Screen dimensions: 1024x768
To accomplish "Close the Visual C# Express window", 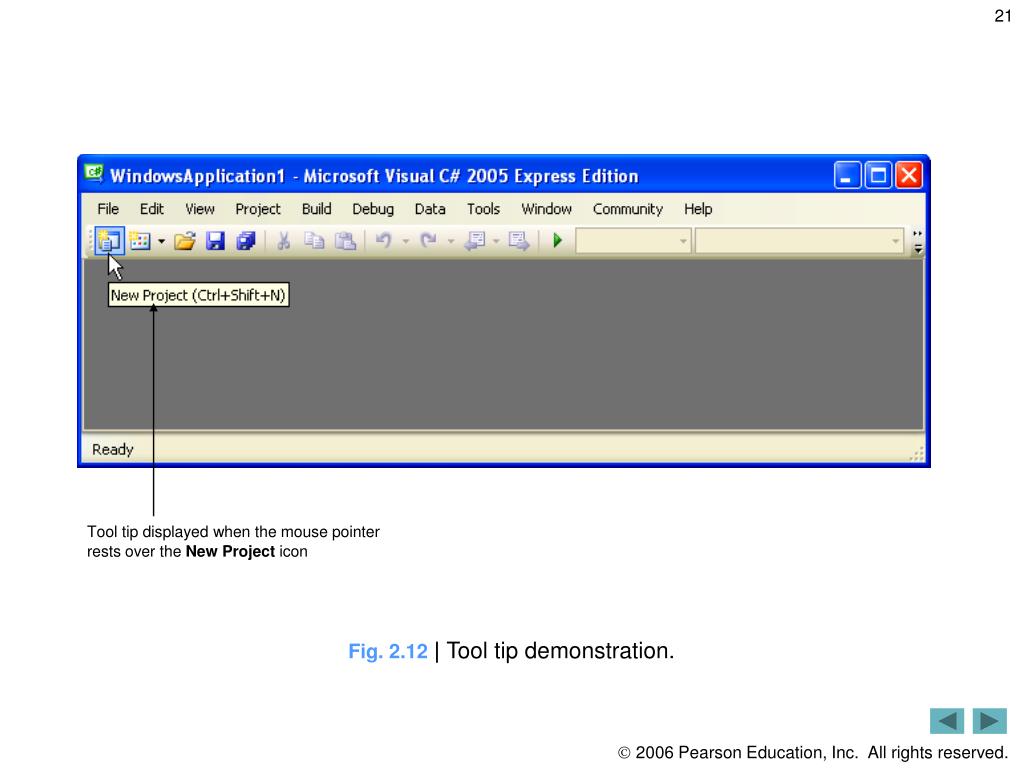I will tap(909, 175).
